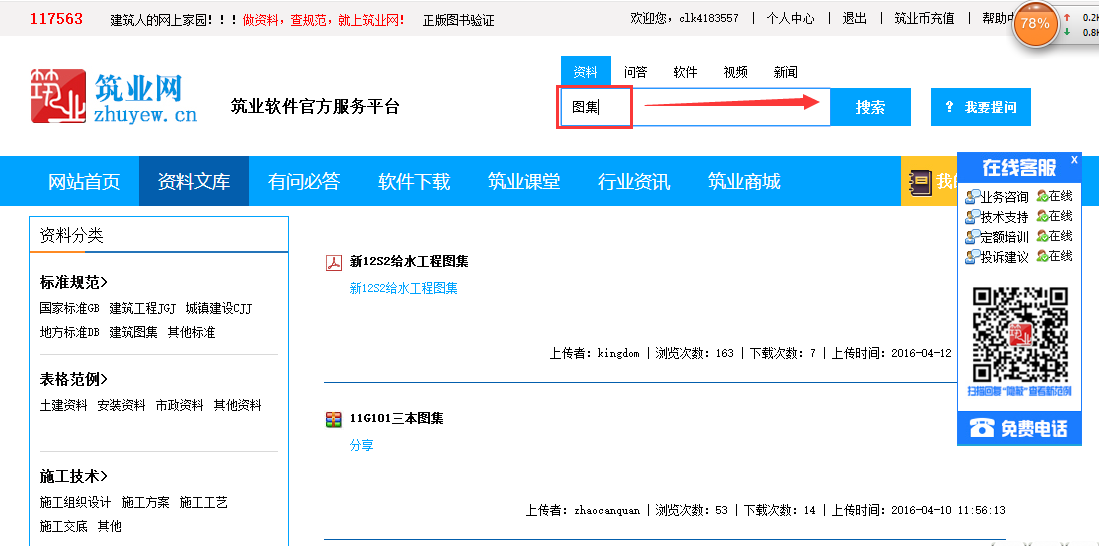1099x546 pixels.
Task: Click the PDF icon beside 新12S2给水工程图集
Action: [x=334, y=263]
